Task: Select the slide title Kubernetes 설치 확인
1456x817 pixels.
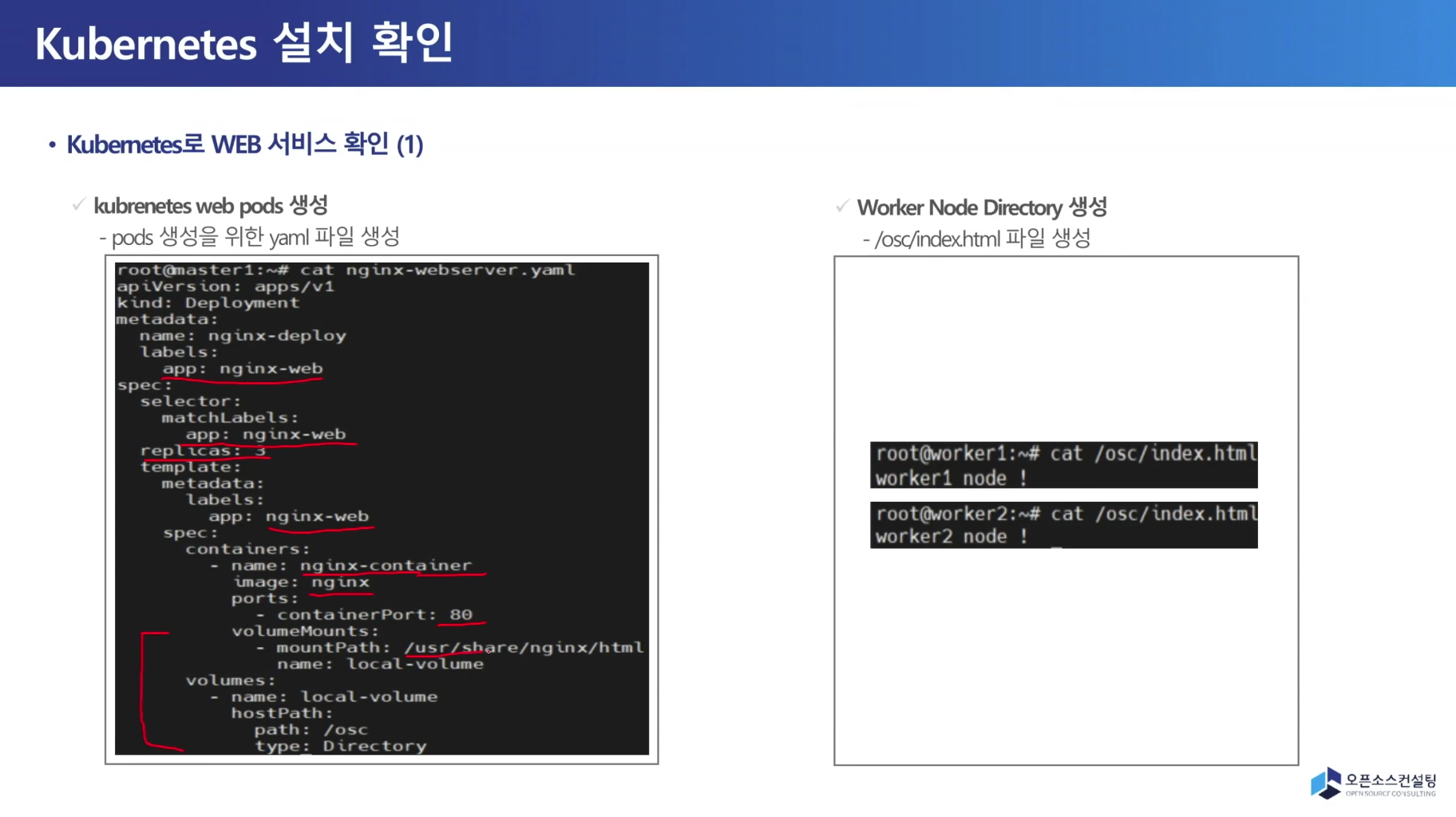Action: [x=244, y=43]
